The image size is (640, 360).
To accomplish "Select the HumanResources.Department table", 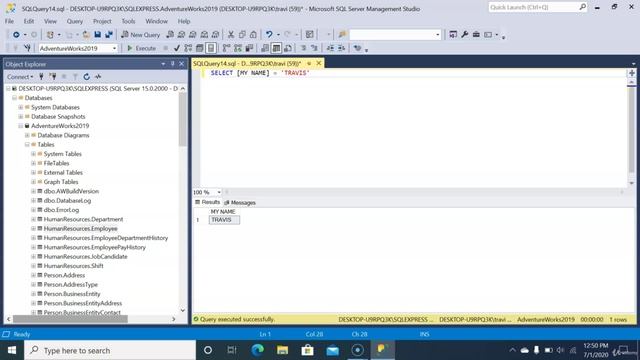I will pyautogui.click(x=83, y=219).
